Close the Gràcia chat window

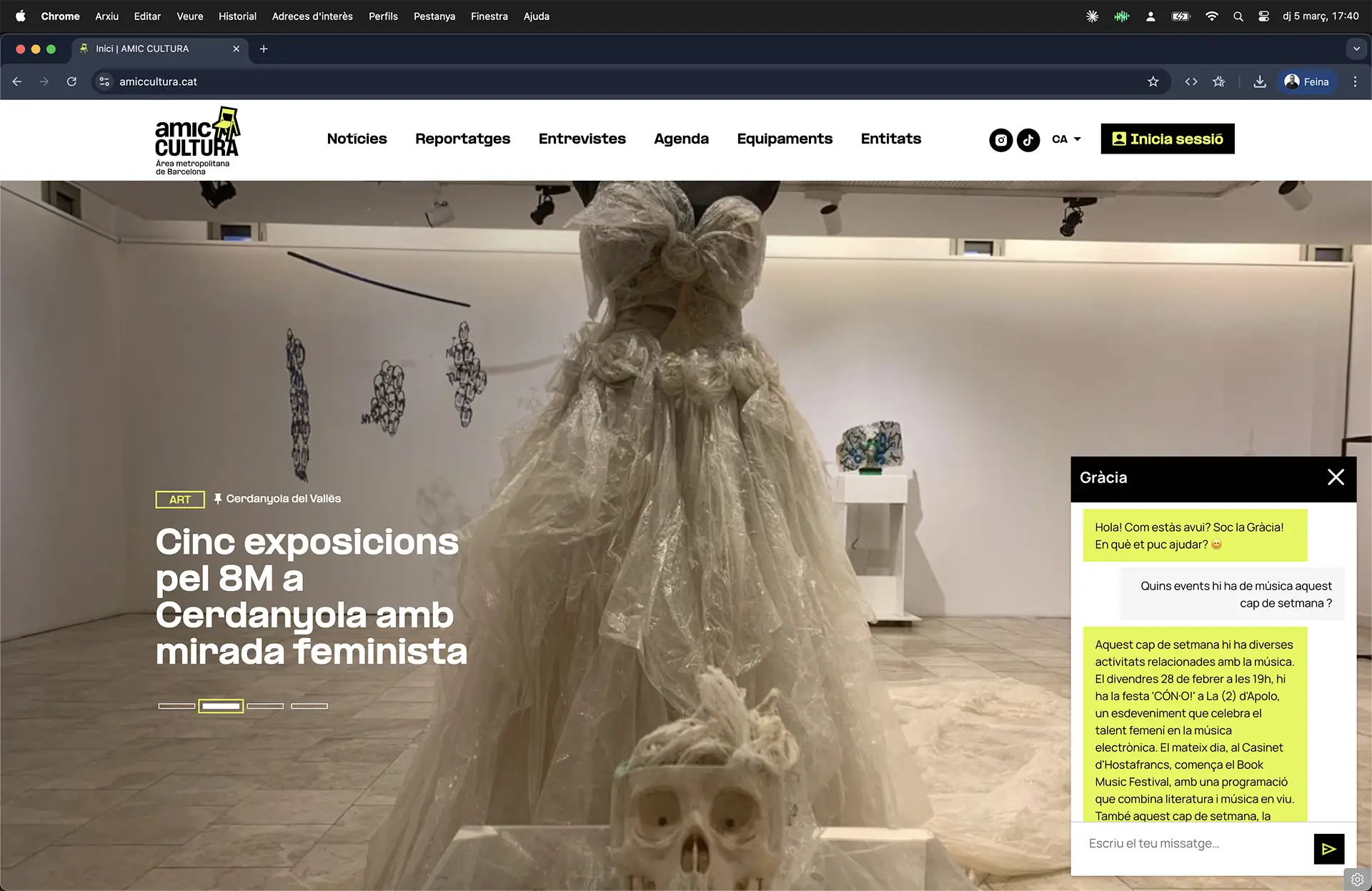(x=1336, y=477)
